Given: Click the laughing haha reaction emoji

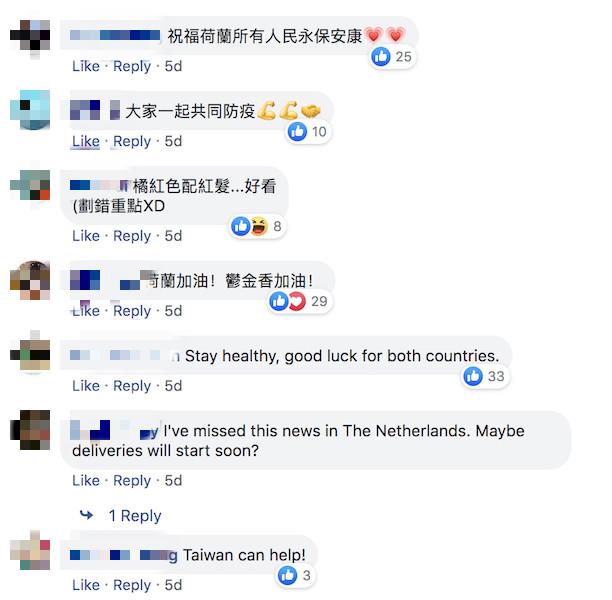Looking at the screenshot, I should (259, 226).
